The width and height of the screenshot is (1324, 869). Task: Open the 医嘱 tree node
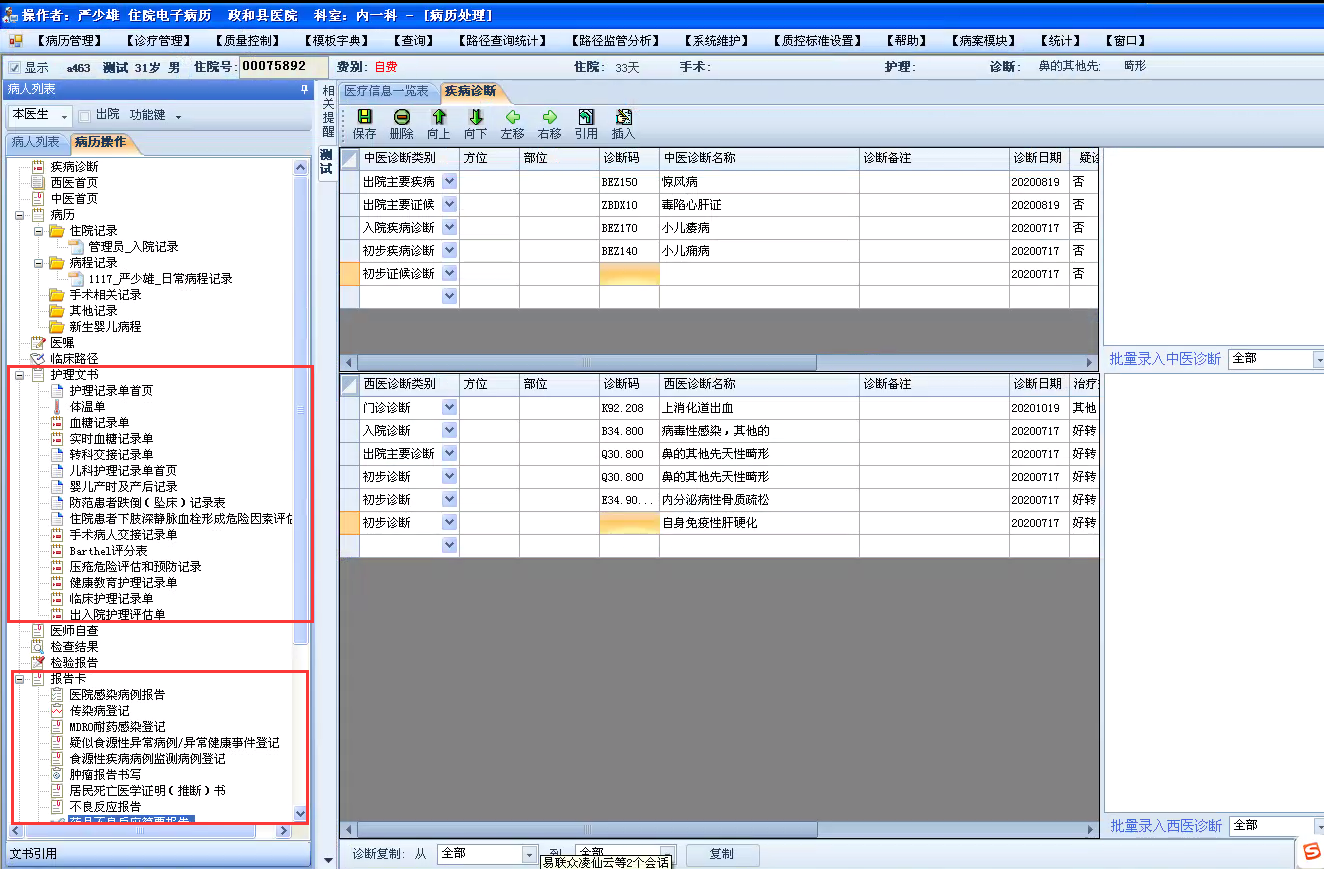[x=62, y=343]
